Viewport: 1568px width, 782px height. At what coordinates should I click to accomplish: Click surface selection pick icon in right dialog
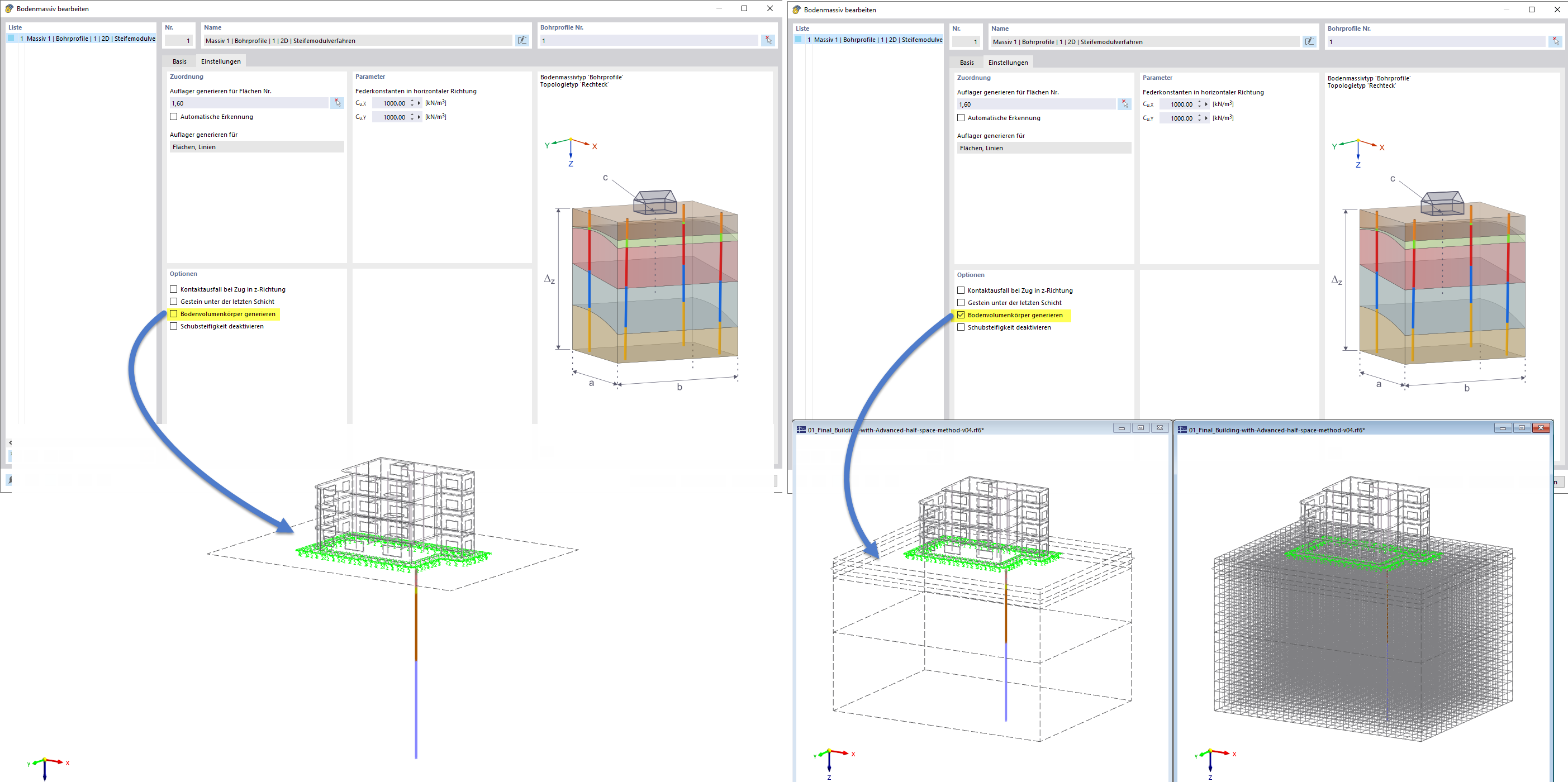(x=1124, y=104)
